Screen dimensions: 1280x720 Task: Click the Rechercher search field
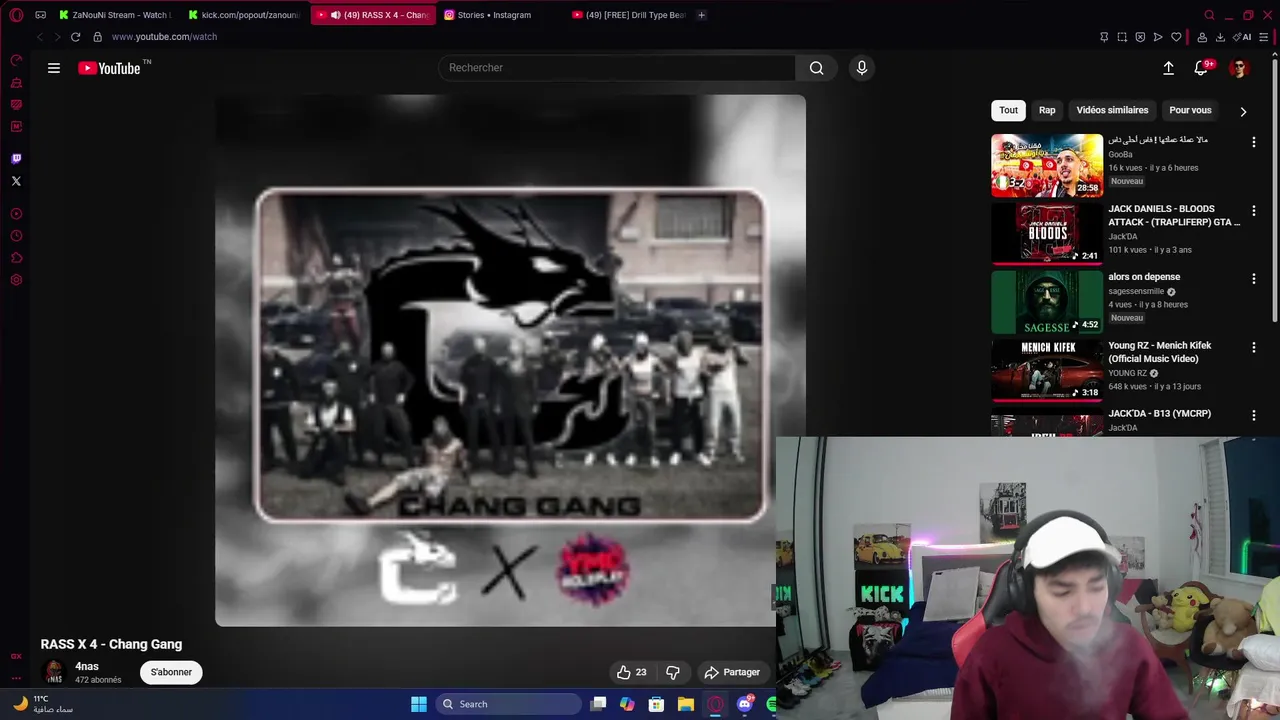[x=617, y=68]
